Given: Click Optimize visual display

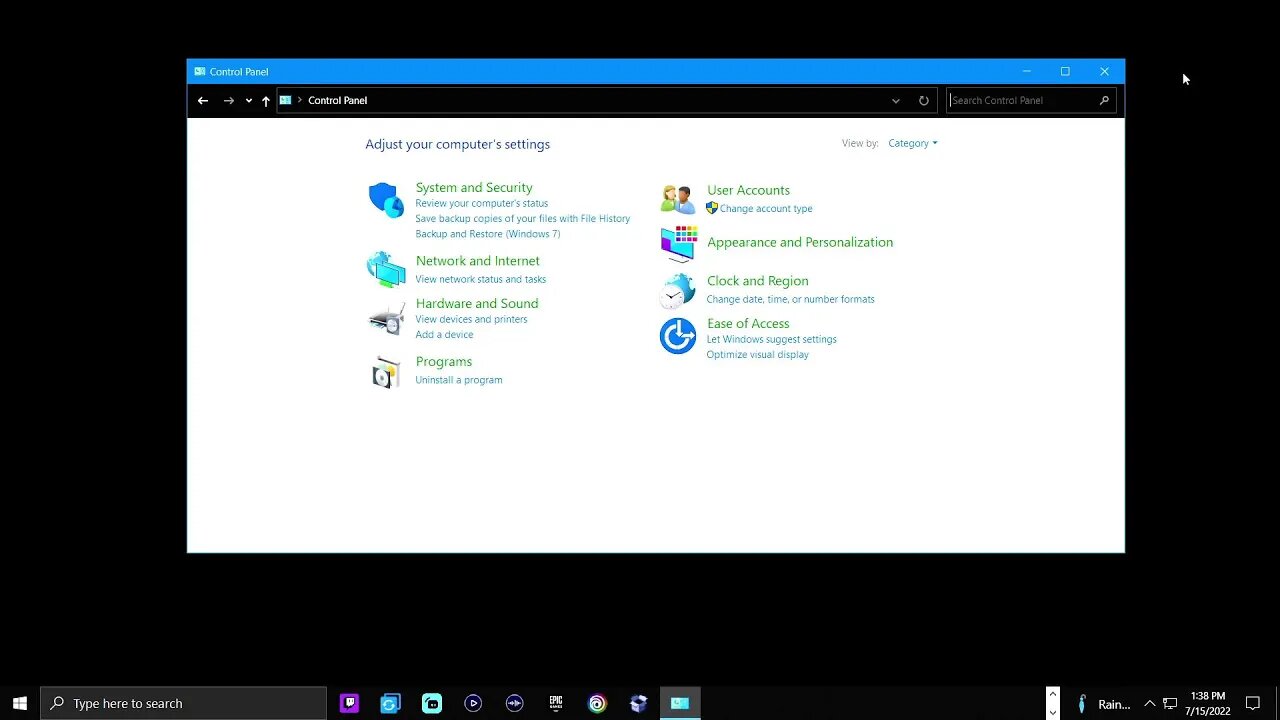Looking at the screenshot, I should tap(758, 355).
